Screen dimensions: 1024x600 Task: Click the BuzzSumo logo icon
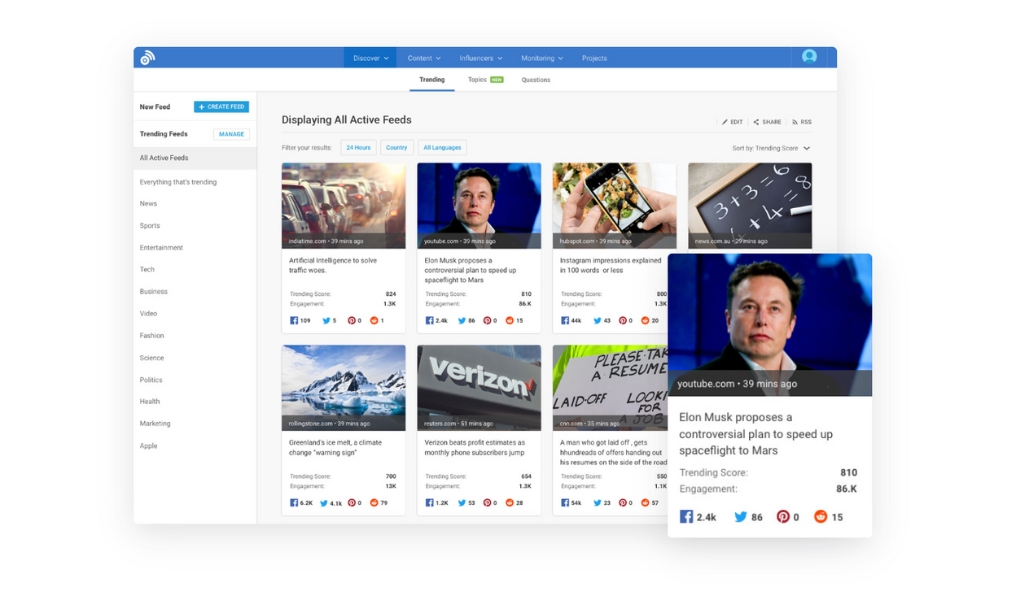point(148,57)
